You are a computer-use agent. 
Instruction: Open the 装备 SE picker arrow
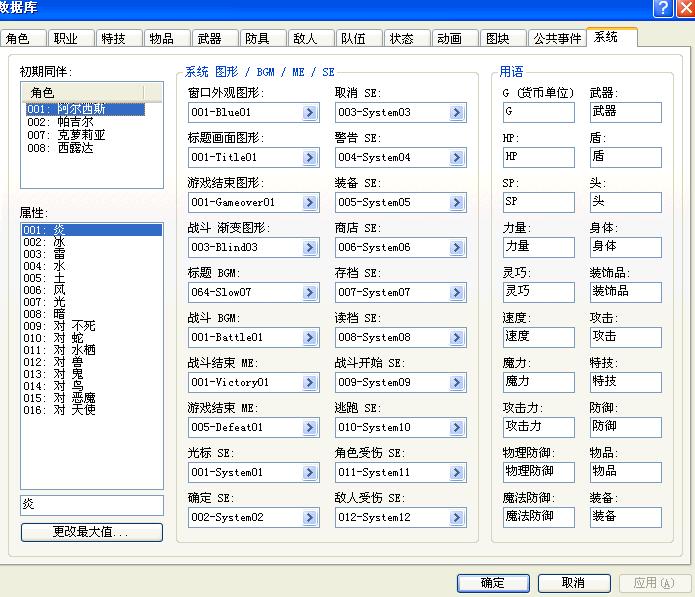click(x=457, y=203)
